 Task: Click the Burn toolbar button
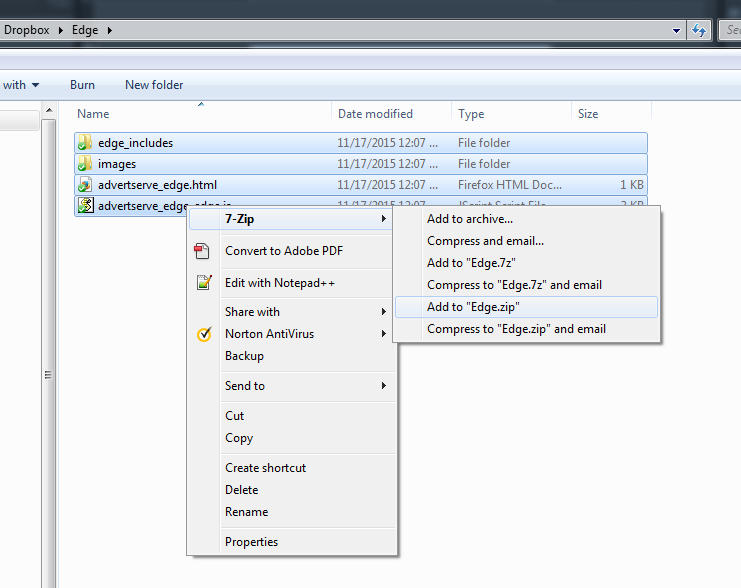coord(82,85)
